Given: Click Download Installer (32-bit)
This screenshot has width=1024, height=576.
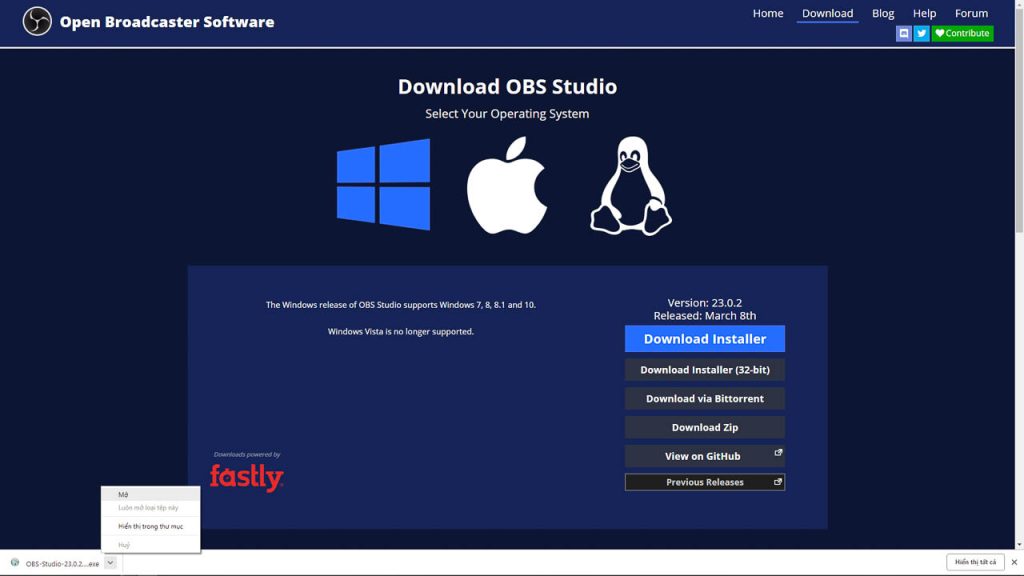Looking at the screenshot, I should coord(705,370).
